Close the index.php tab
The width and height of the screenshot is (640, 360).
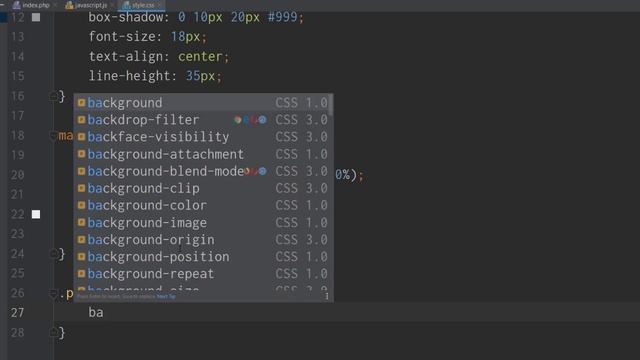55,5
